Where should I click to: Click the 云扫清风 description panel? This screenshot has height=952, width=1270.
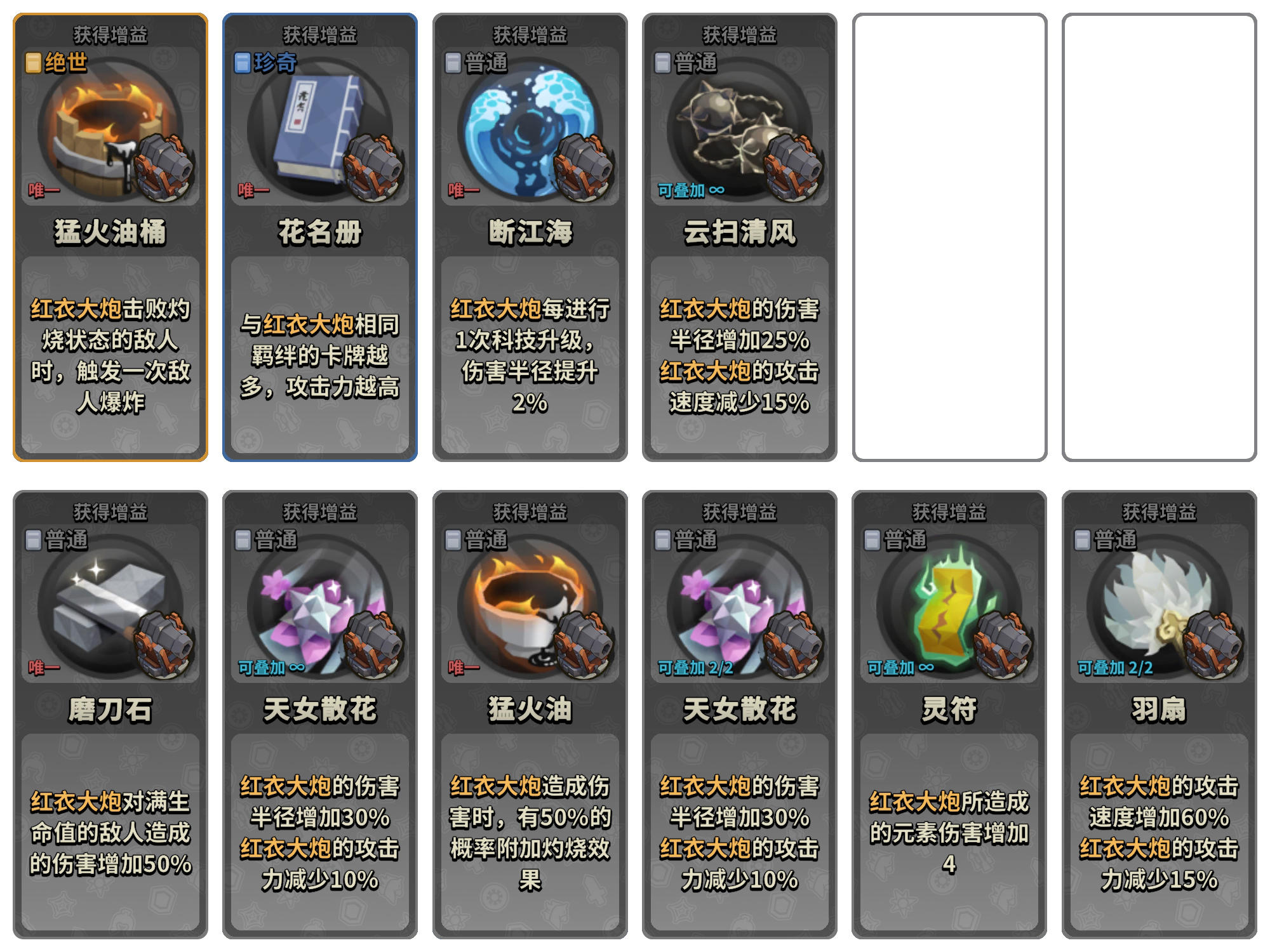coord(739,355)
